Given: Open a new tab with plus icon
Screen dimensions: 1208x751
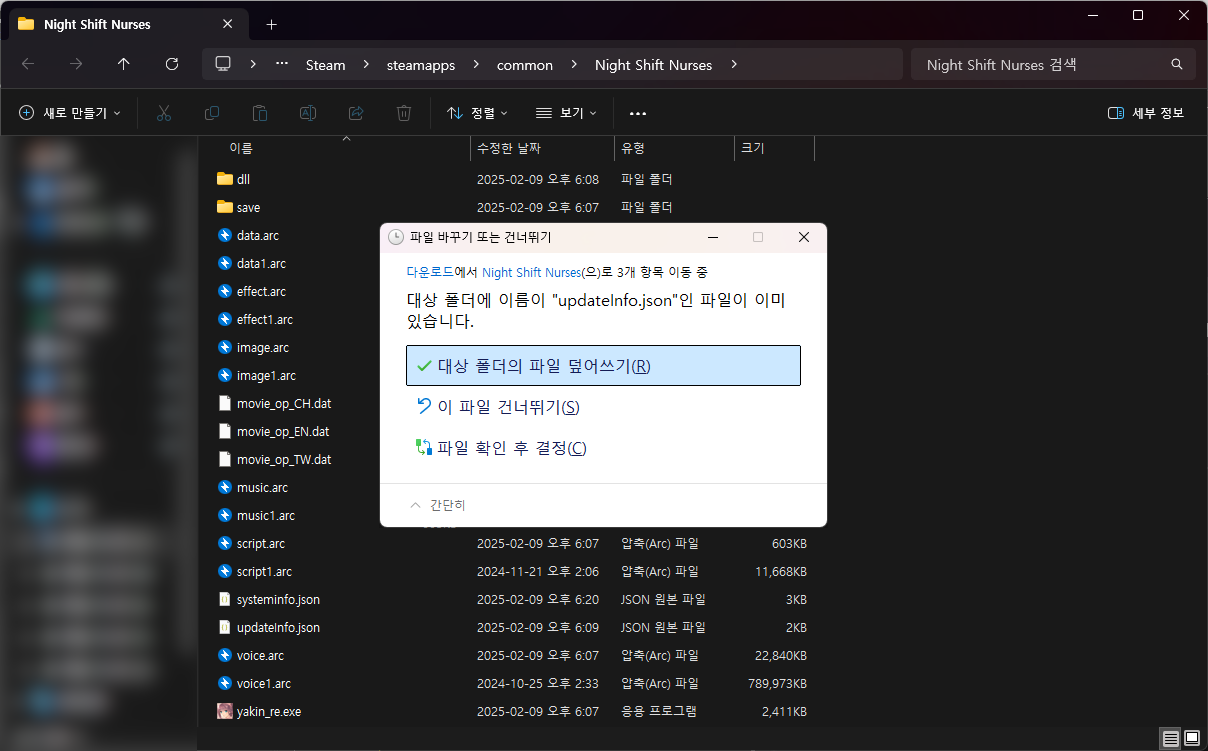Looking at the screenshot, I should click(x=271, y=24).
